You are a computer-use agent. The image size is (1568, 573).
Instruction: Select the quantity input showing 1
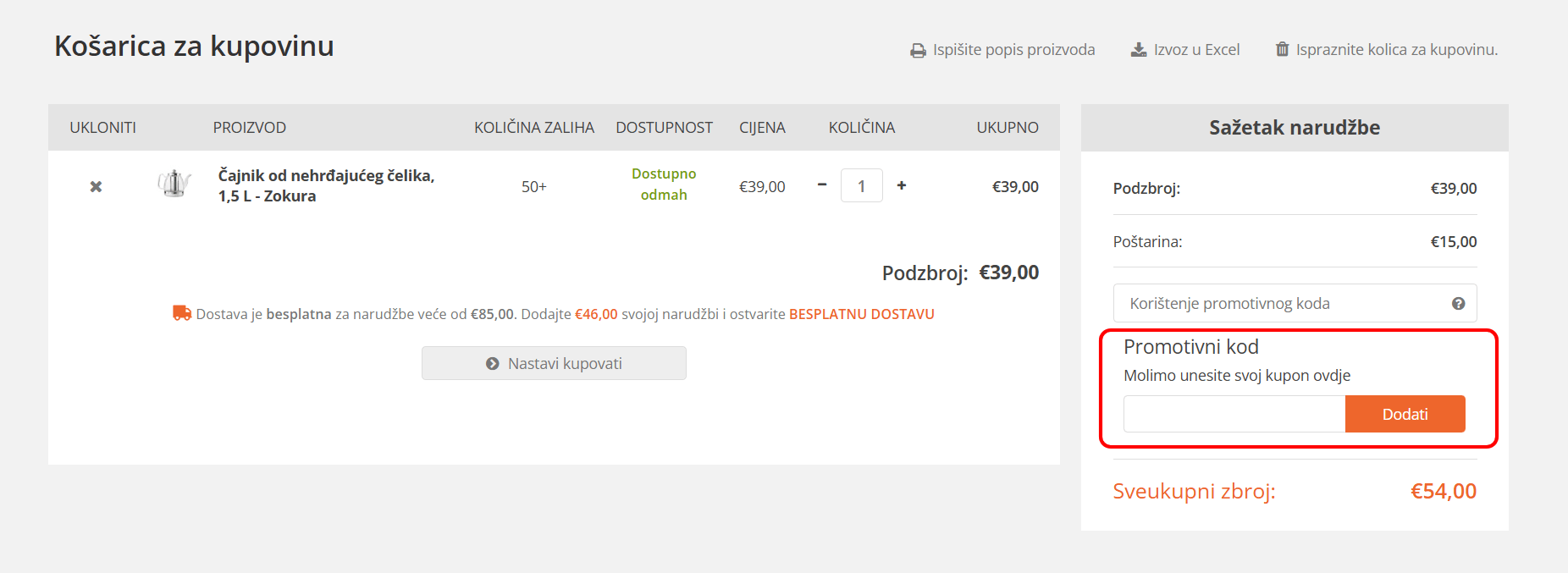(861, 185)
